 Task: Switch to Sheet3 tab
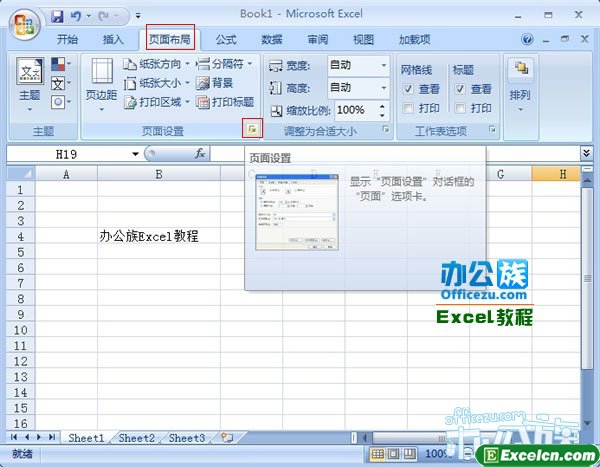[x=187, y=438]
